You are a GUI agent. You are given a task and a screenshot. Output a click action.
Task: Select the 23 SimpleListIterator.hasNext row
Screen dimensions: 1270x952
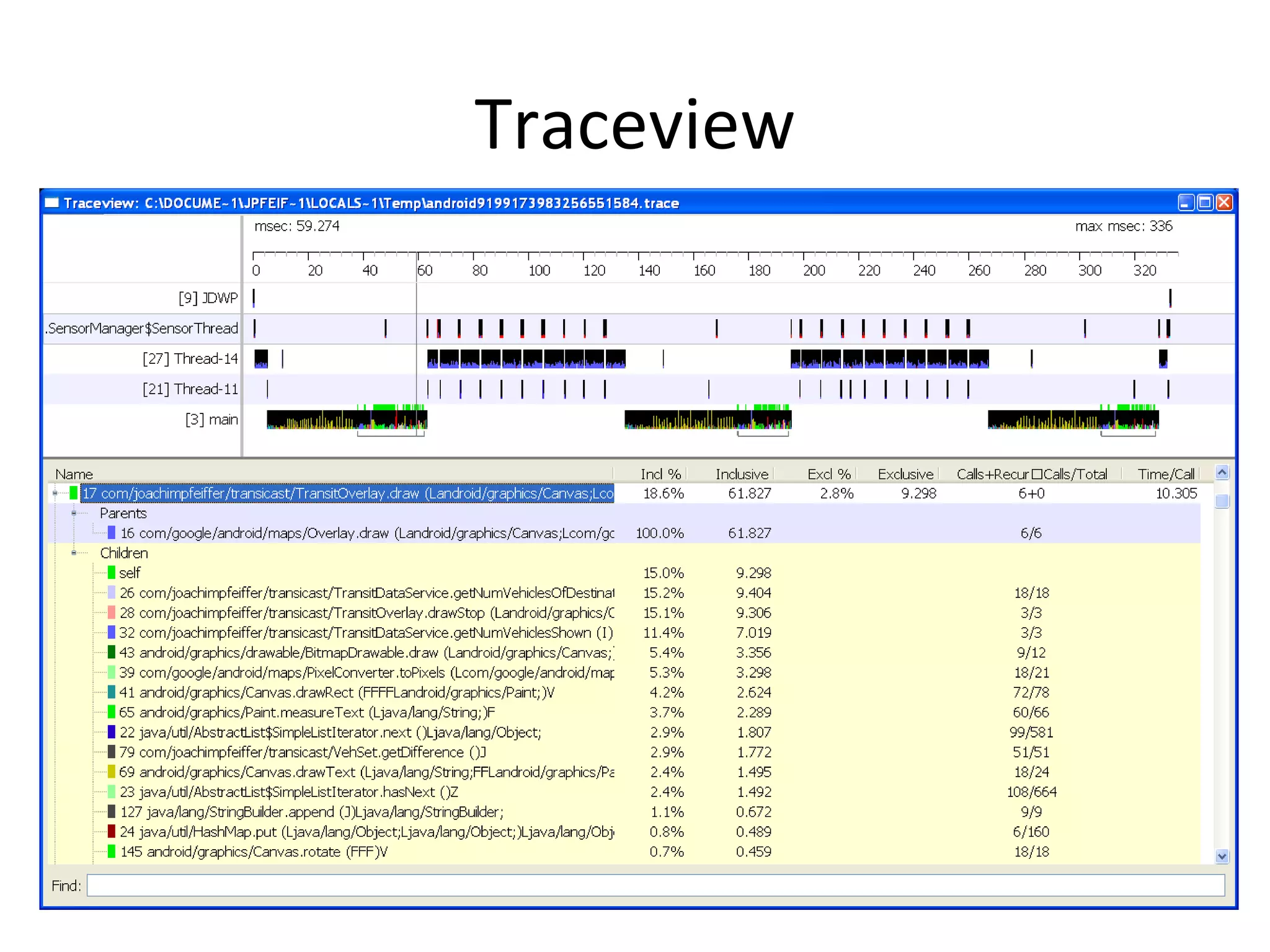click(x=624, y=791)
